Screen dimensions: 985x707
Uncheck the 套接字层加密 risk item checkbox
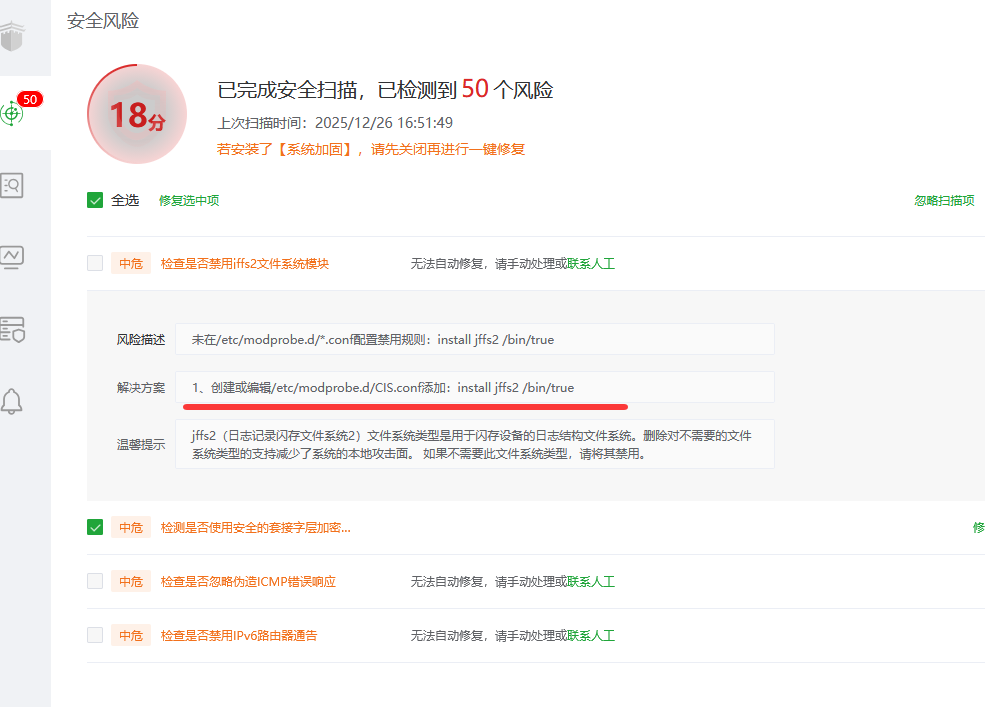click(x=95, y=527)
